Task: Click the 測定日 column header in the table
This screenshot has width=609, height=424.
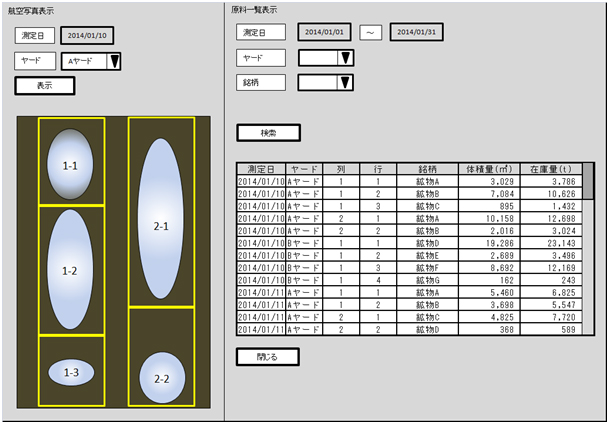Action: pos(261,170)
